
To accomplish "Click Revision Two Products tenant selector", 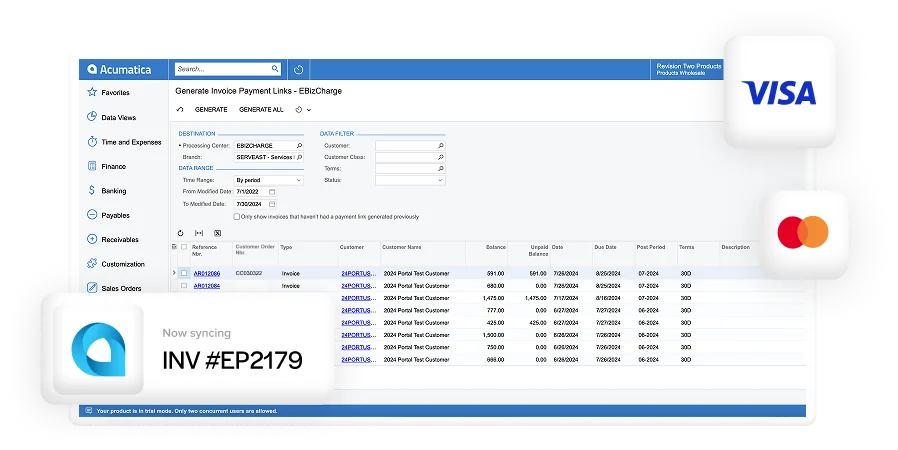I will (x=688, y=69).
